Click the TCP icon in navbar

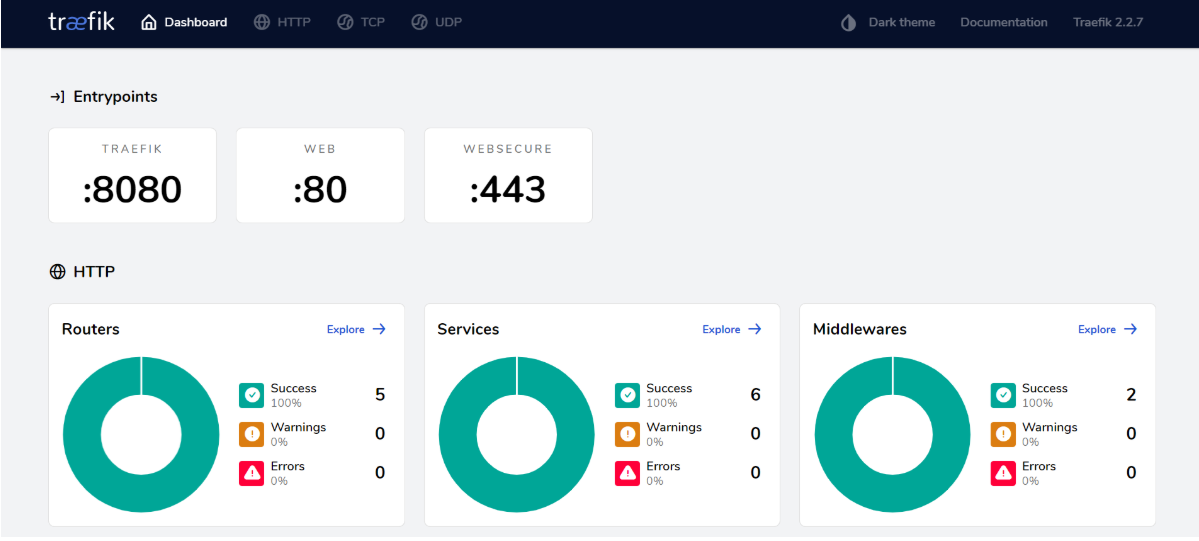(345, 22)
